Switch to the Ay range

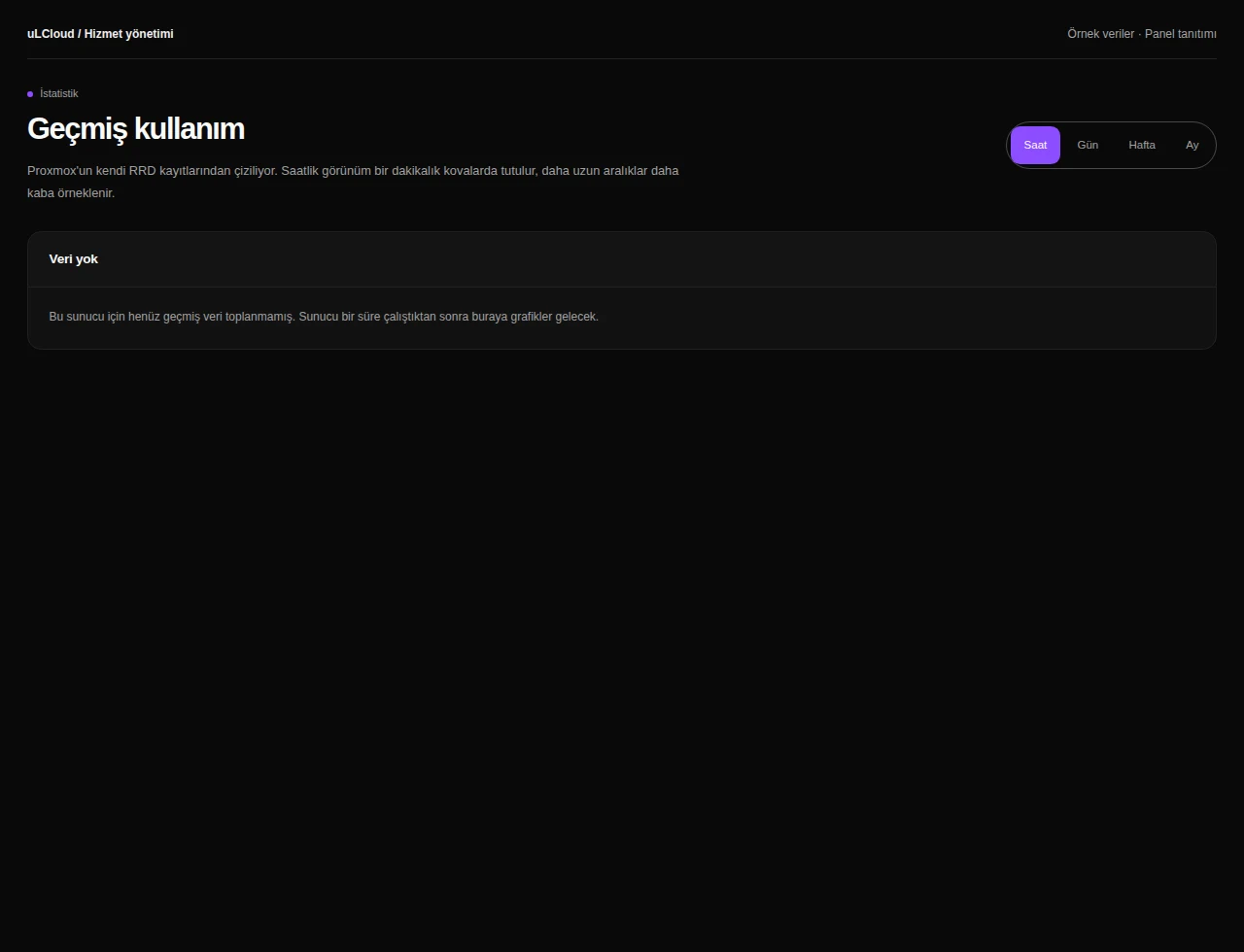coord(1192,145)
